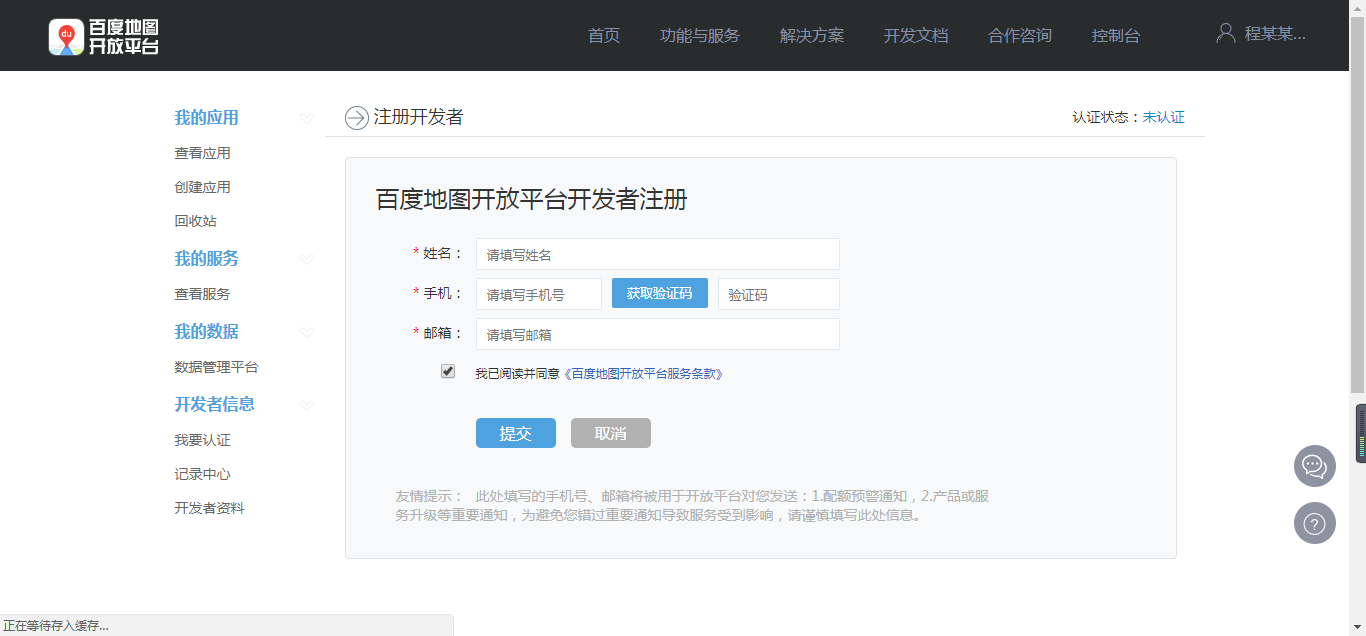1366x636 pixels.
Task: Open 数据管理平台 in sidebar
Action: click(x=217, y=367)
